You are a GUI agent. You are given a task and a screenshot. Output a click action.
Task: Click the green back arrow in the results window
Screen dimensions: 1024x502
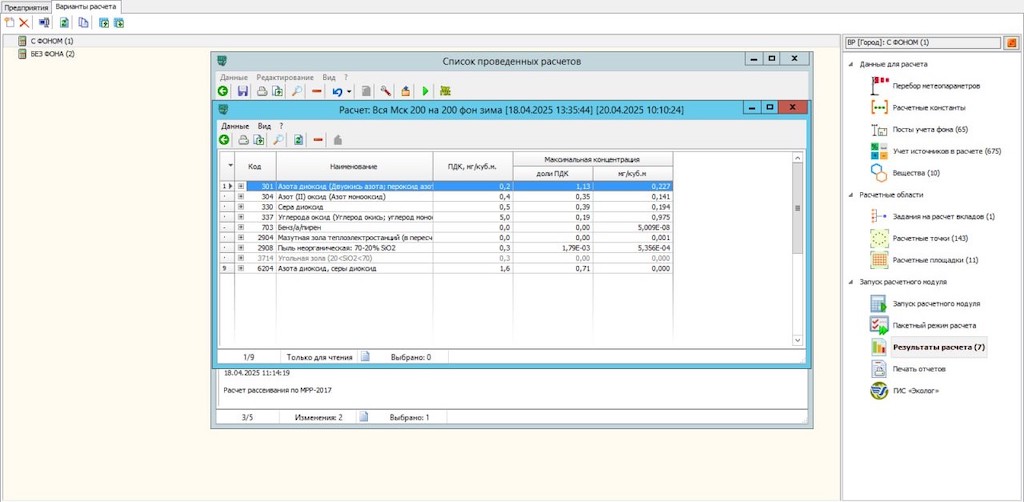click(x=225, y=141)
